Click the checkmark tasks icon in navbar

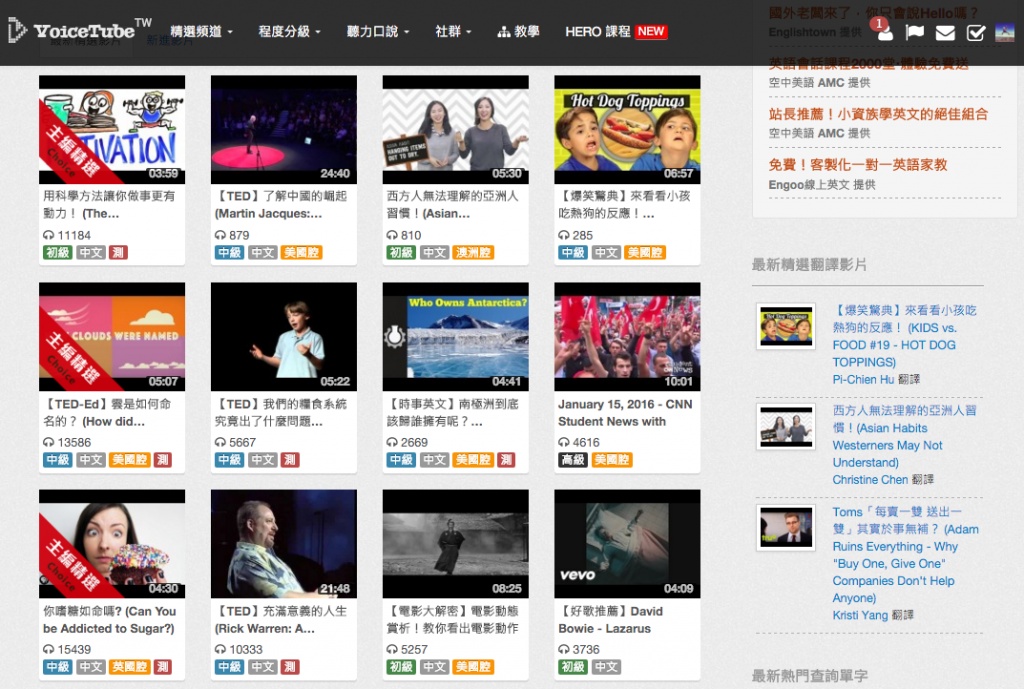pyautogui.click(x=976, y=32)
